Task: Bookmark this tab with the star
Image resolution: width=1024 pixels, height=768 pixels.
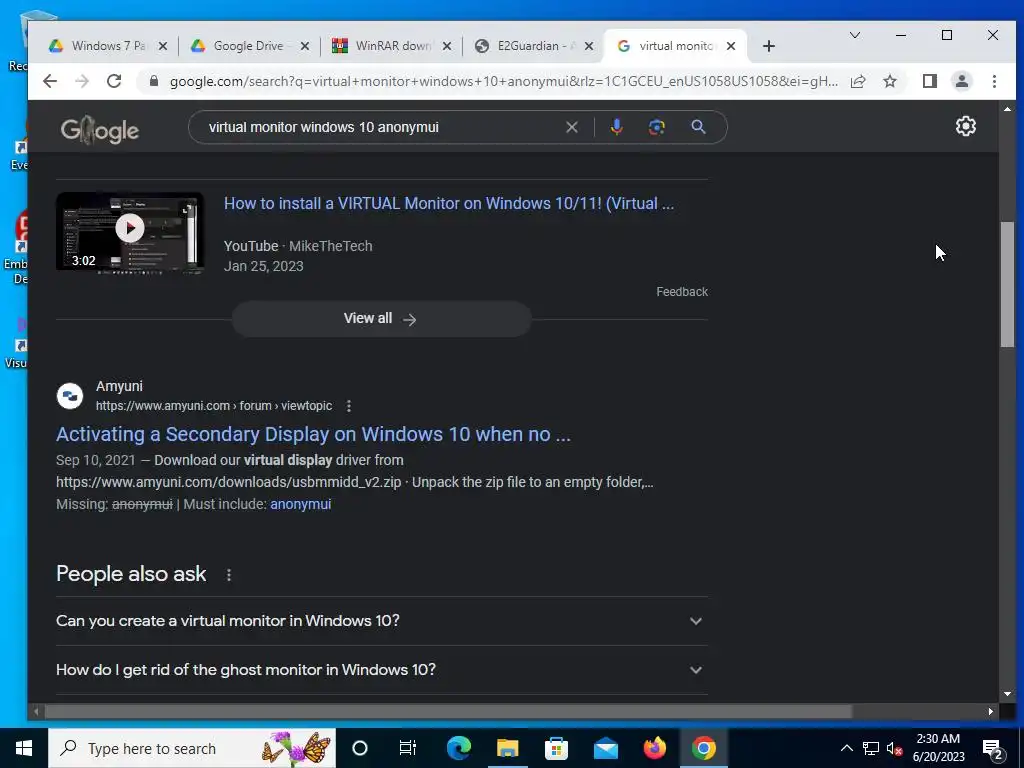Action: click(889, 81)
